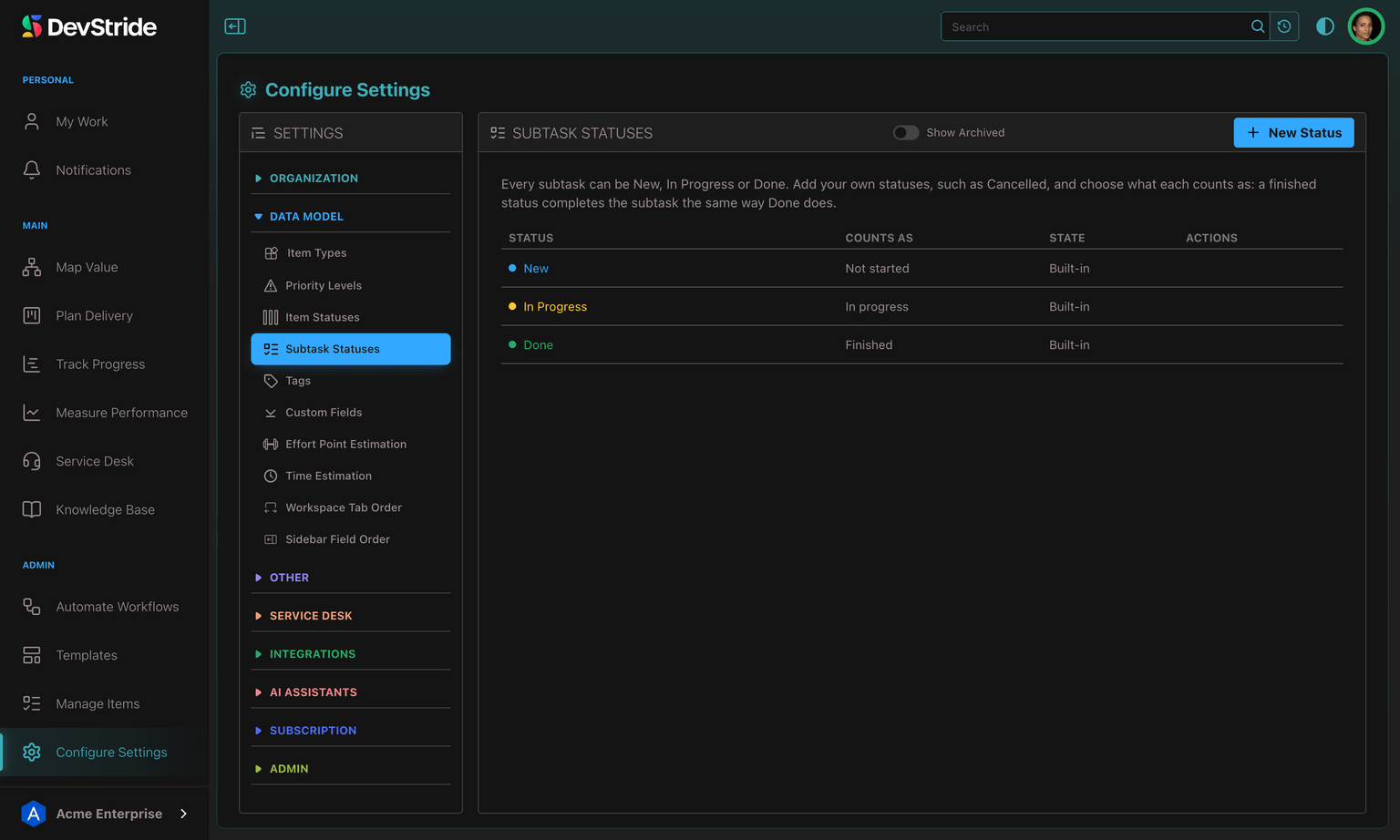Viewport: 1400px width, 840px height.
Task: Open Notifications bell in sidebar
Action: [x=105, y=170]
